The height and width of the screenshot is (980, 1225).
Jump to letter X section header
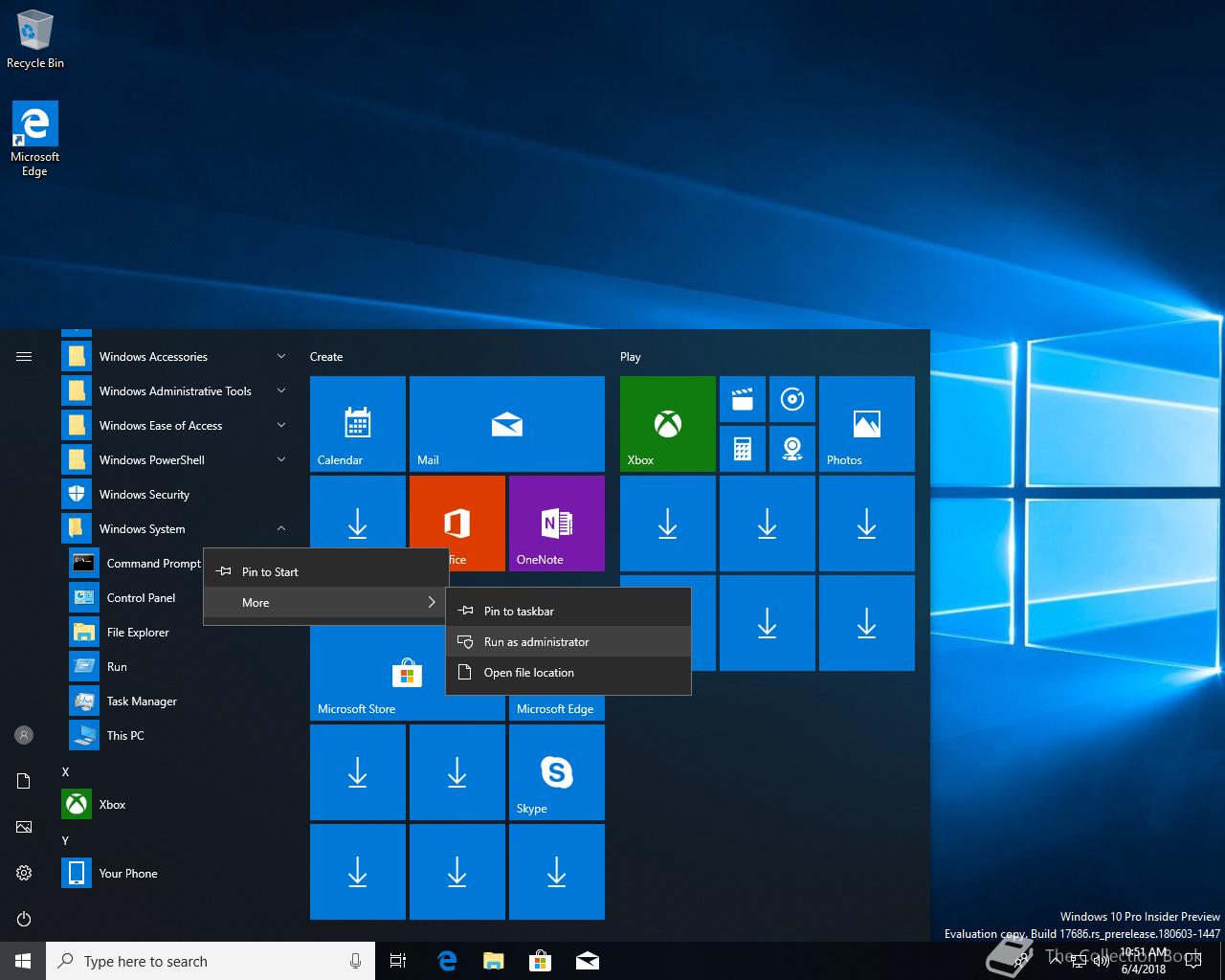(x=65, y=771)
